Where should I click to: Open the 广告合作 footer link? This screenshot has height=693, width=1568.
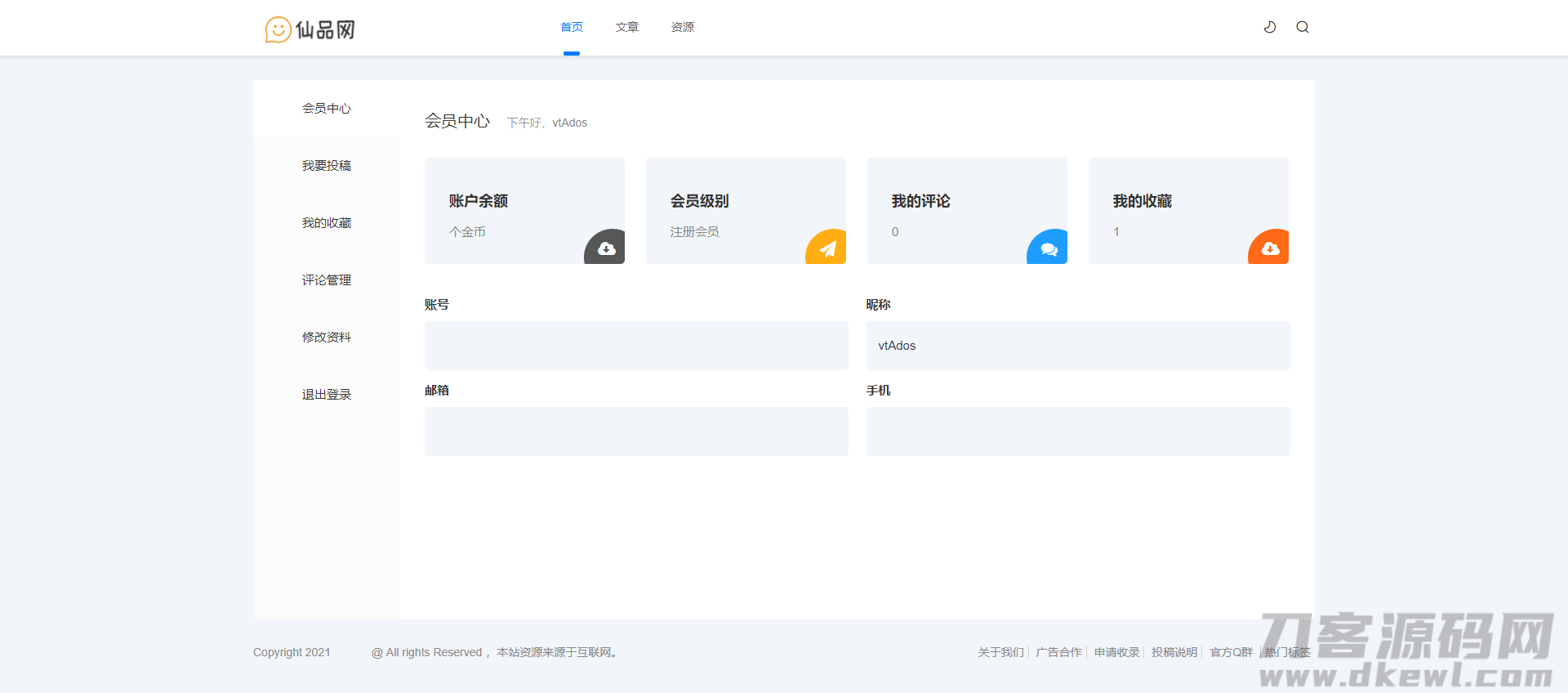point(1058,652)
